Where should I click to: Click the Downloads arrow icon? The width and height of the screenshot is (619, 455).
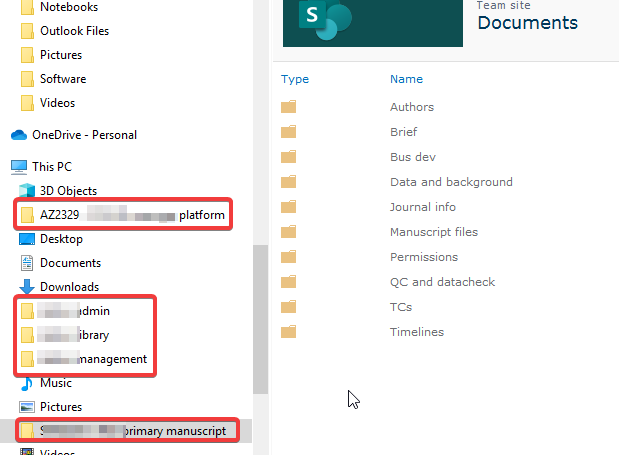point(27,286)
